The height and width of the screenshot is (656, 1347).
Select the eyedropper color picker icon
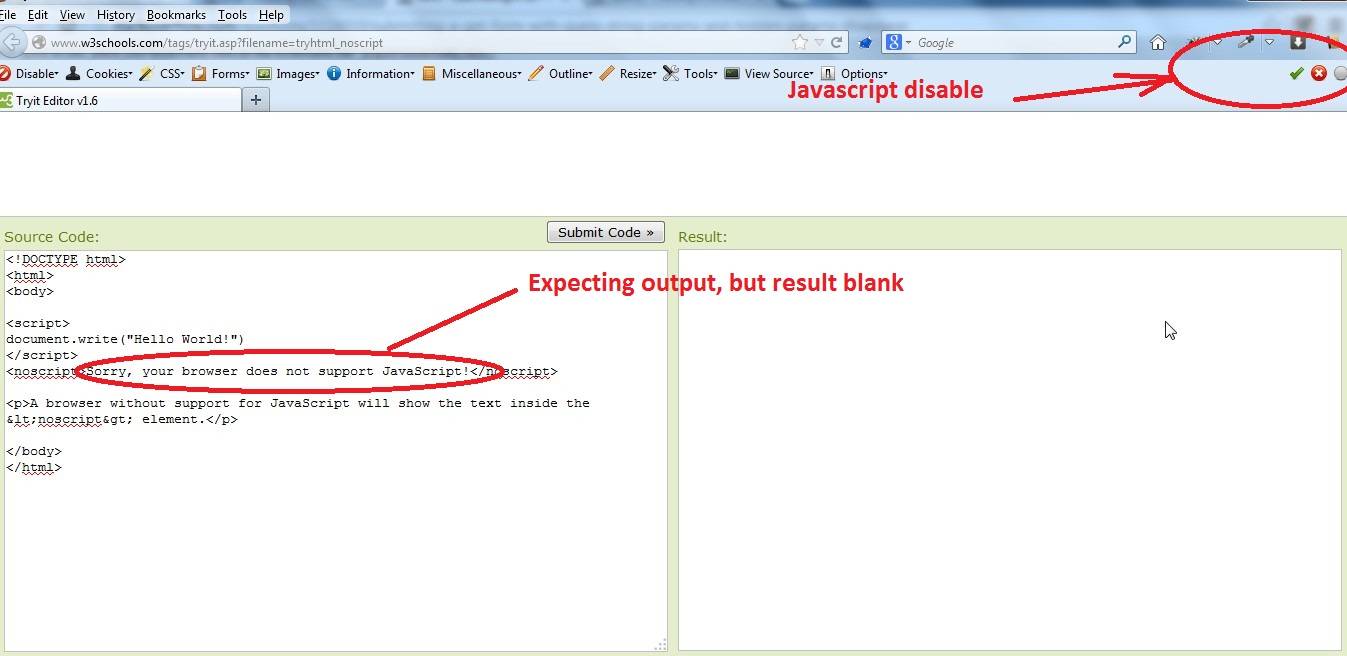[1245, 42]
